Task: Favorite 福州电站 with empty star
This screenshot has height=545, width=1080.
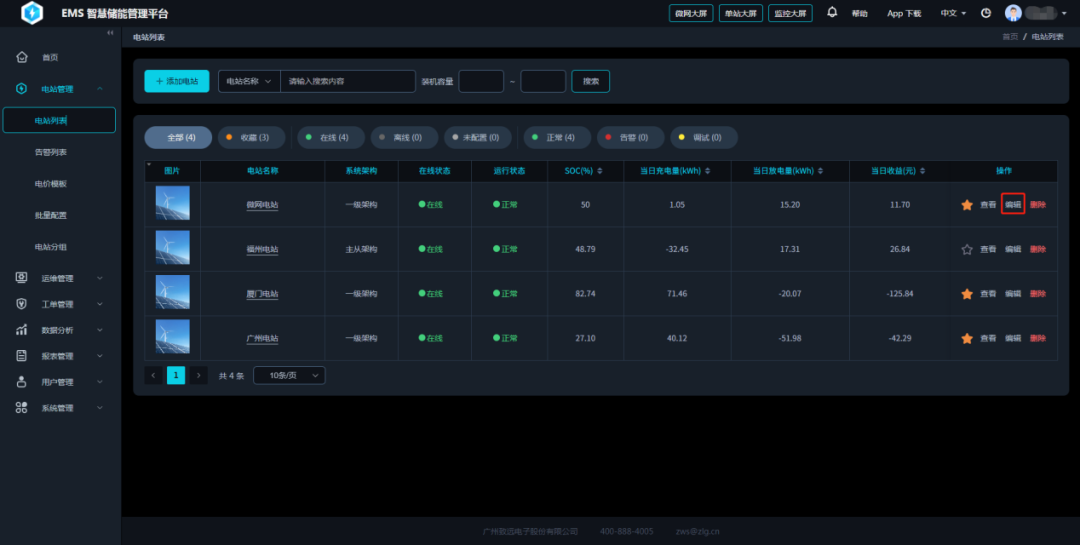Action: 967,249
